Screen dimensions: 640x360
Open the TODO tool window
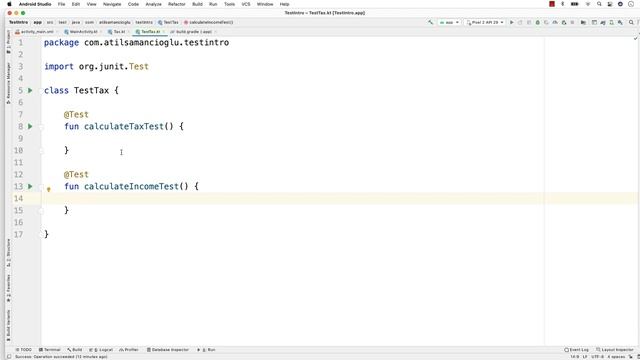click(24, 350)
